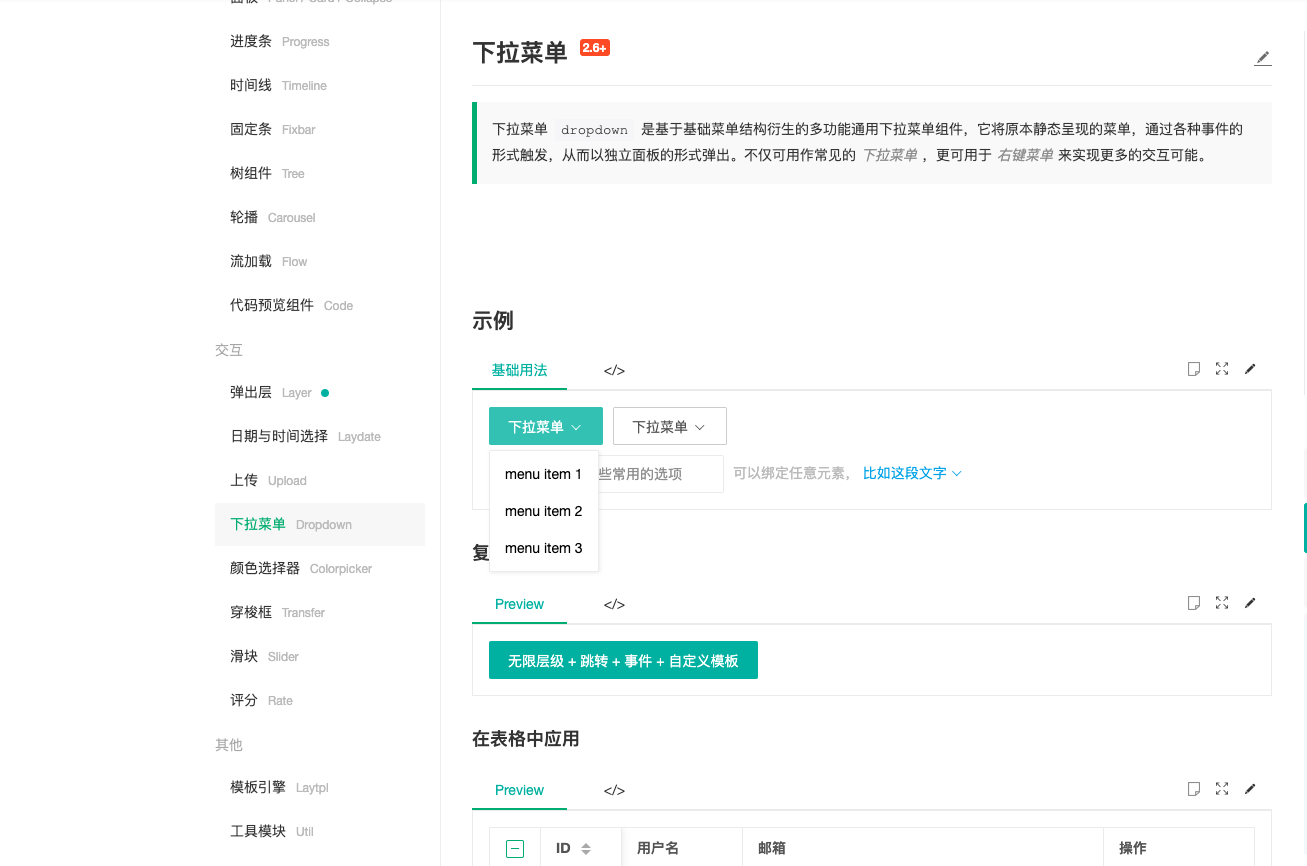This screenshot has height=866, width=1307.
Task: Switch to the 基础用法 tab
Action: 519,370
